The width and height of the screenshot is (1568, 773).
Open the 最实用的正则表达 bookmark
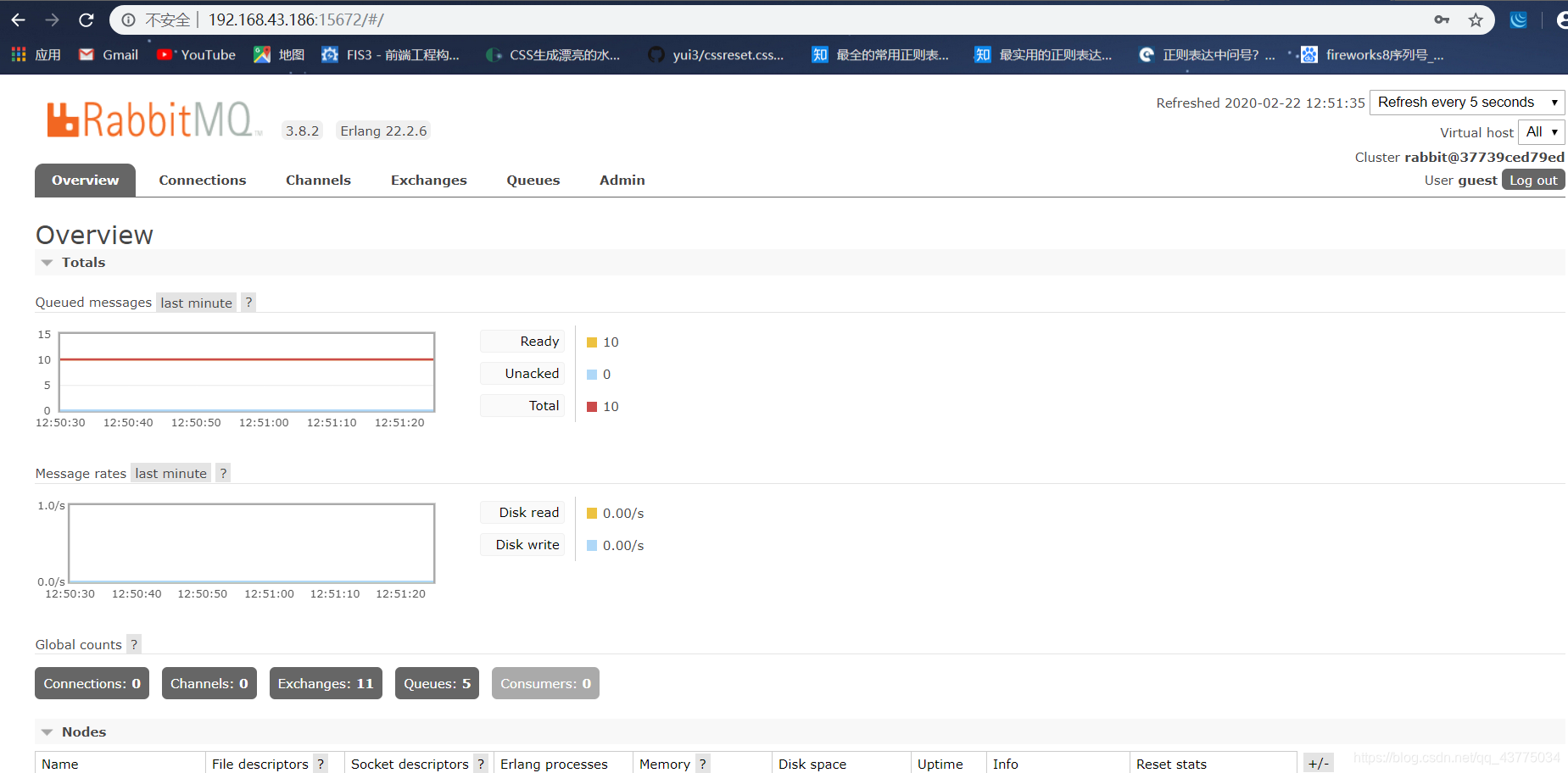[x=1043, y=54]
